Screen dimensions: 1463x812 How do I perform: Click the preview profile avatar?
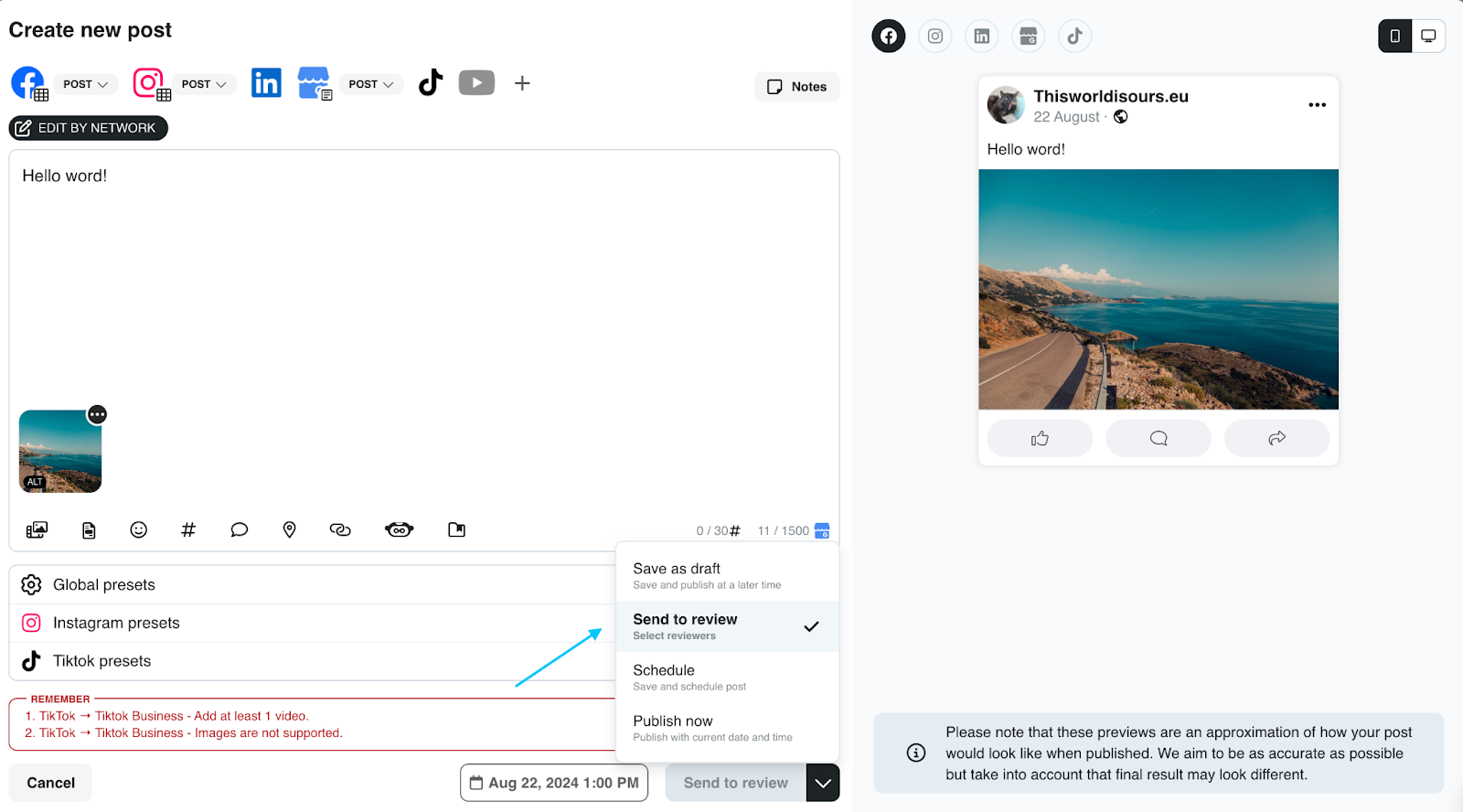[1006, 105]
